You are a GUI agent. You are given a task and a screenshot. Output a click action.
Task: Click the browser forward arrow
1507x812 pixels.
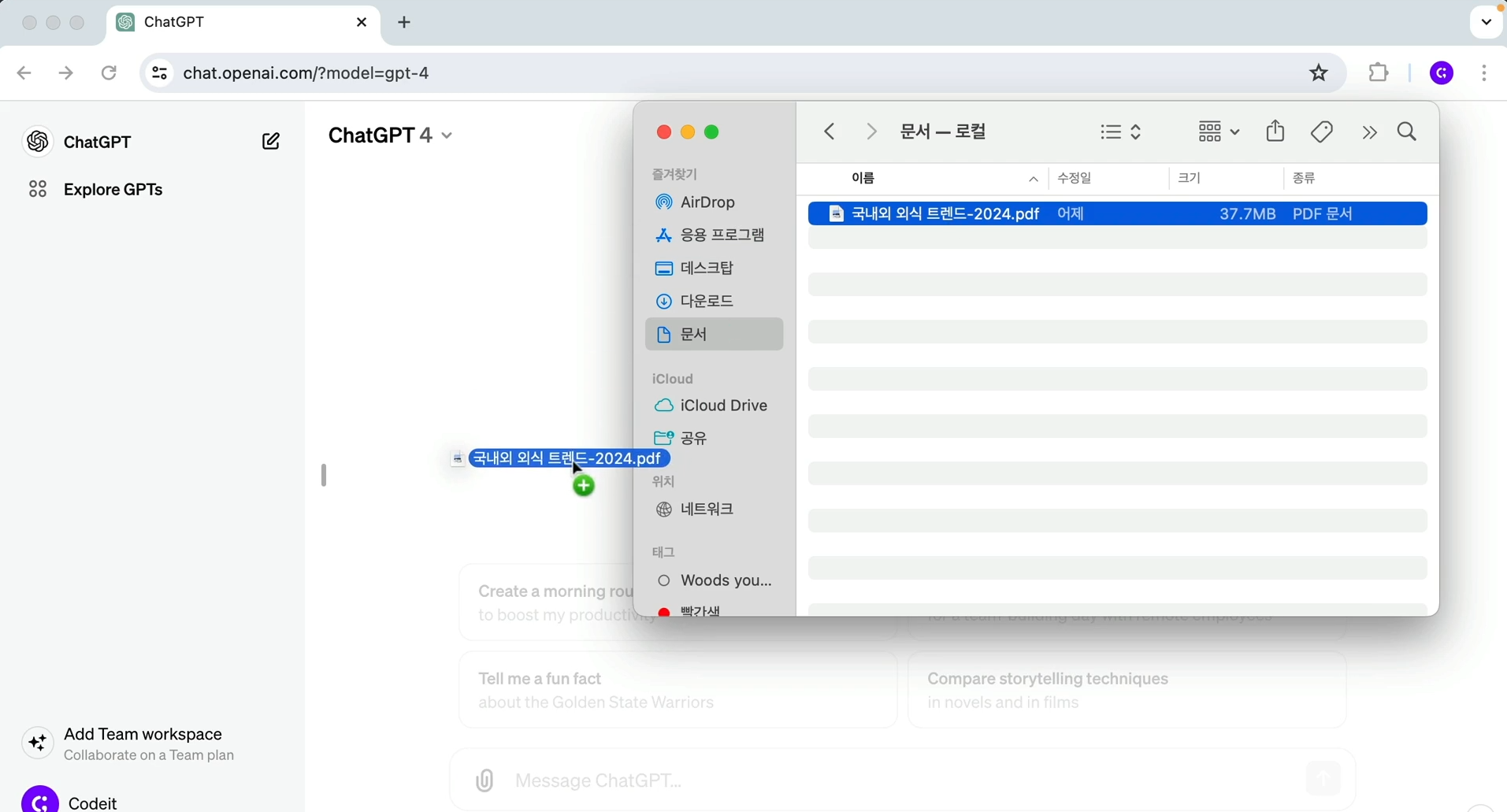(x=66, y=73)
